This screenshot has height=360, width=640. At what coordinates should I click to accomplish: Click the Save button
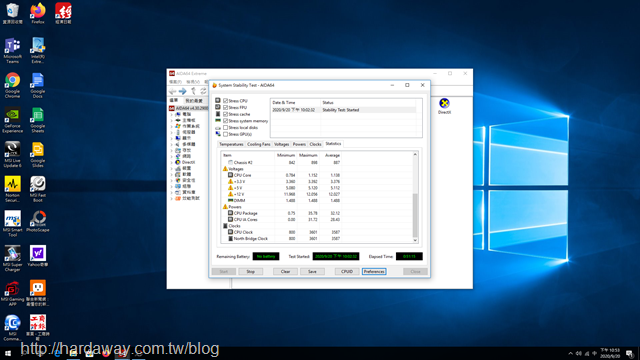[312, 271]
